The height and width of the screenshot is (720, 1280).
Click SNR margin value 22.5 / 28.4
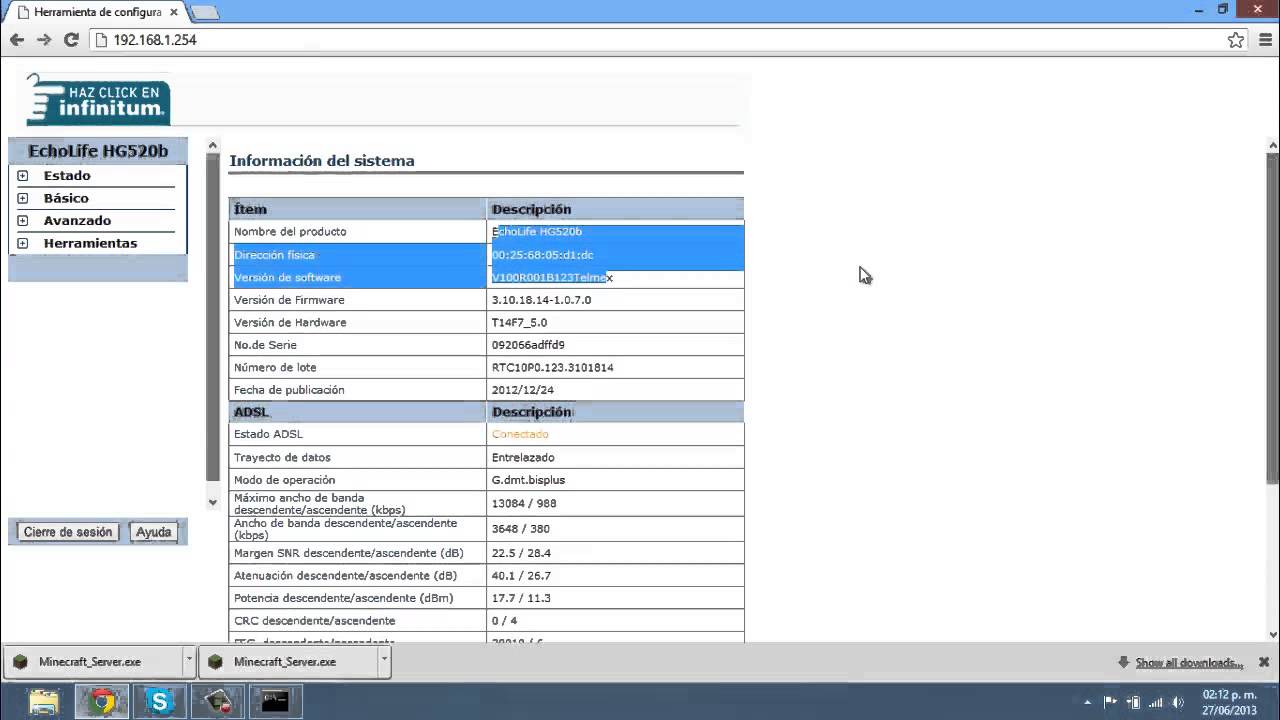click(521, 553)
